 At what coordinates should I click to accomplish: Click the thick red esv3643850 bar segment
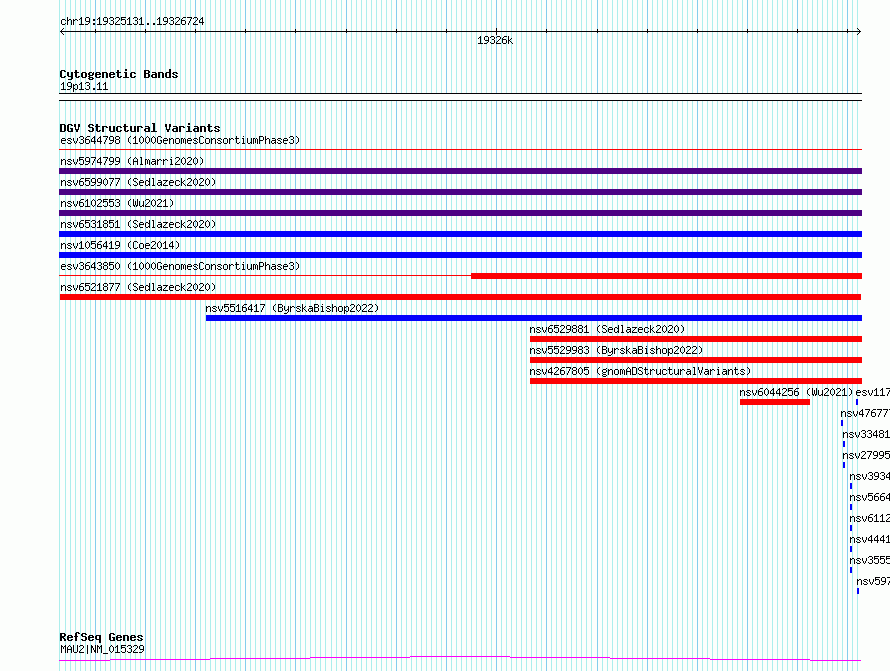click(x=666, y=276)
